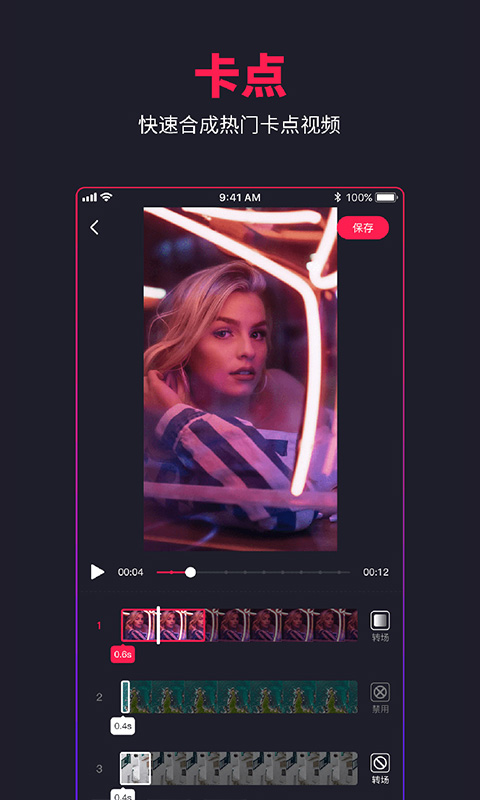Tap the battery icon in status bar

(387, 197)
